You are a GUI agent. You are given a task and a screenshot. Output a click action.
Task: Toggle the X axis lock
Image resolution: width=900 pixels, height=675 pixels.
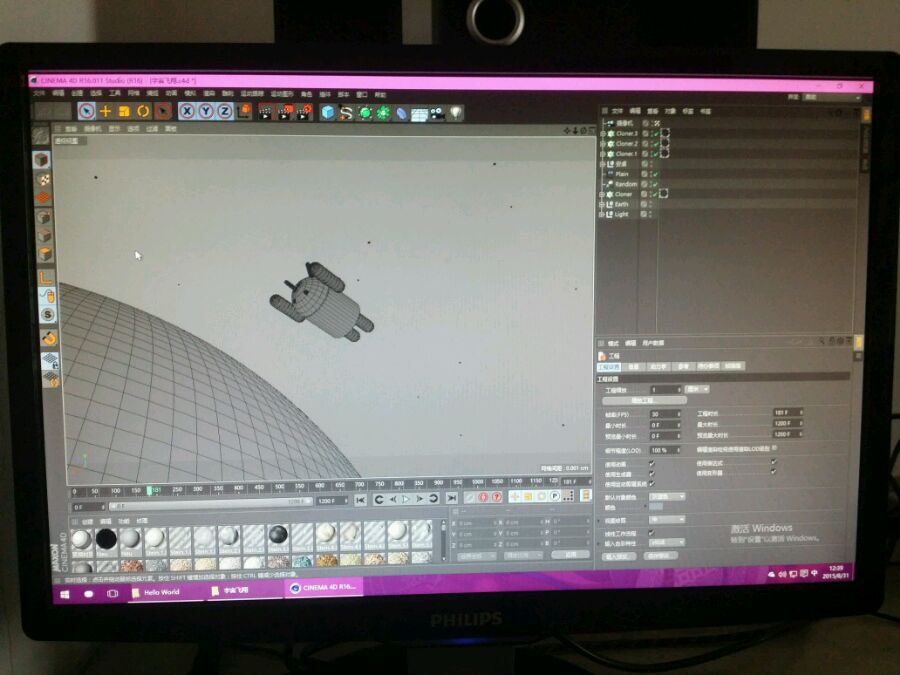click(187, 111)
